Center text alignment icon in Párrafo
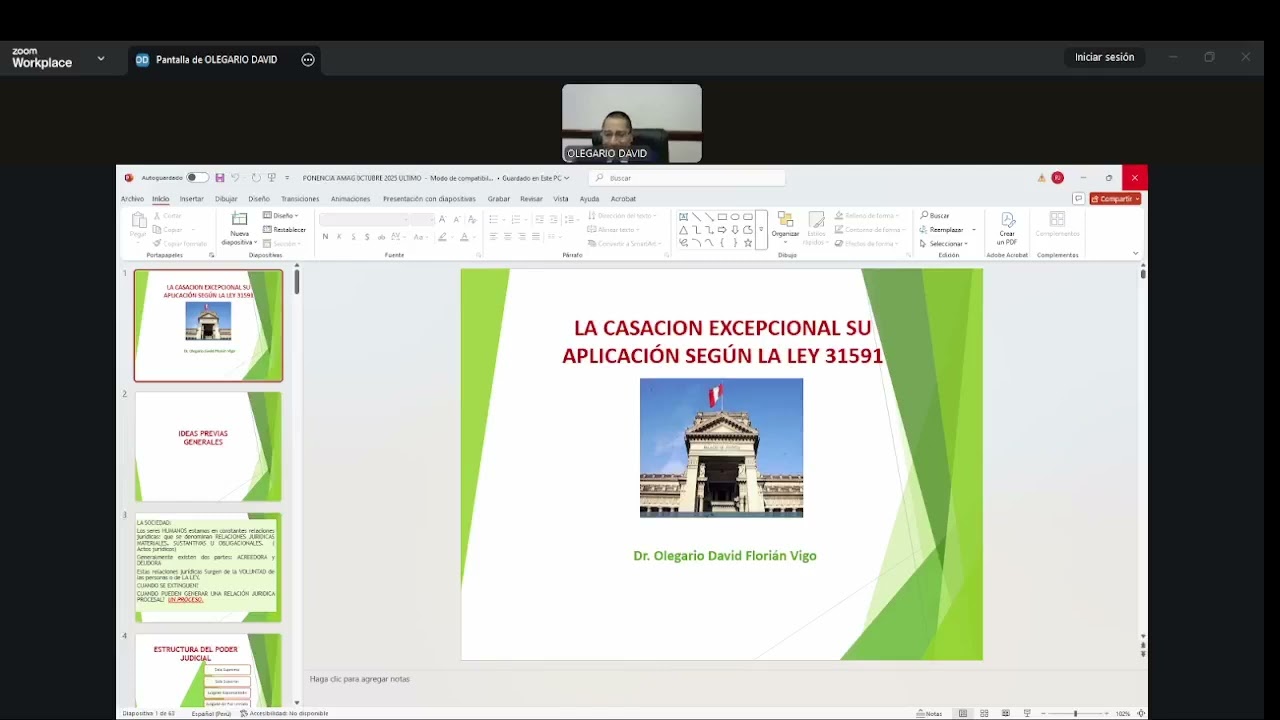 coord(508,237)
